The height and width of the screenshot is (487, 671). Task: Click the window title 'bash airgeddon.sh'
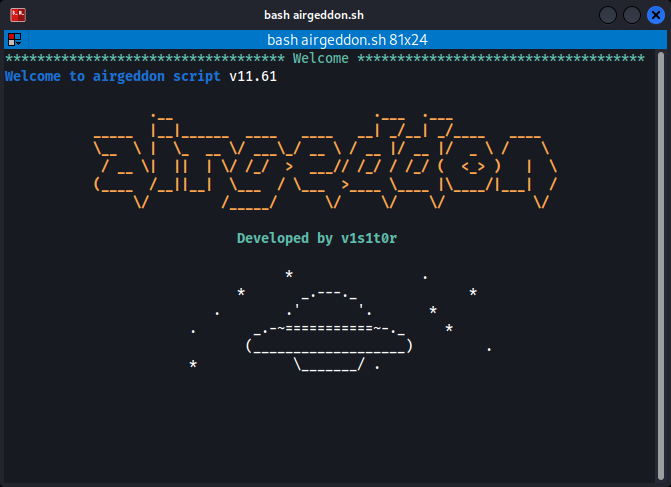(x=314, y=15)
